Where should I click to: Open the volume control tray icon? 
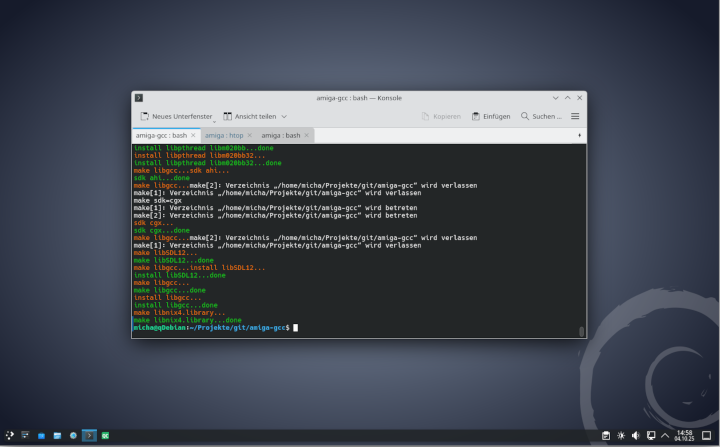click(x=636, y=436)
